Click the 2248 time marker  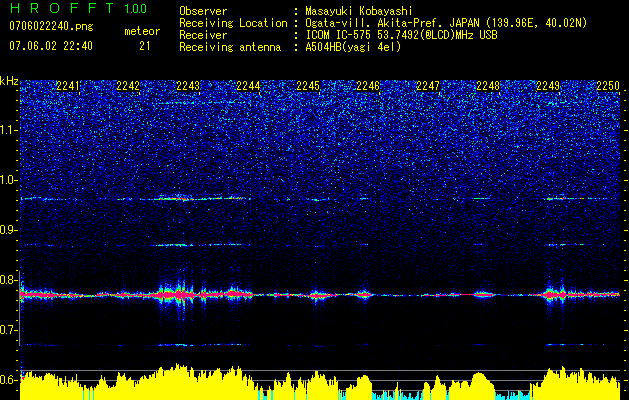[489, 86]
